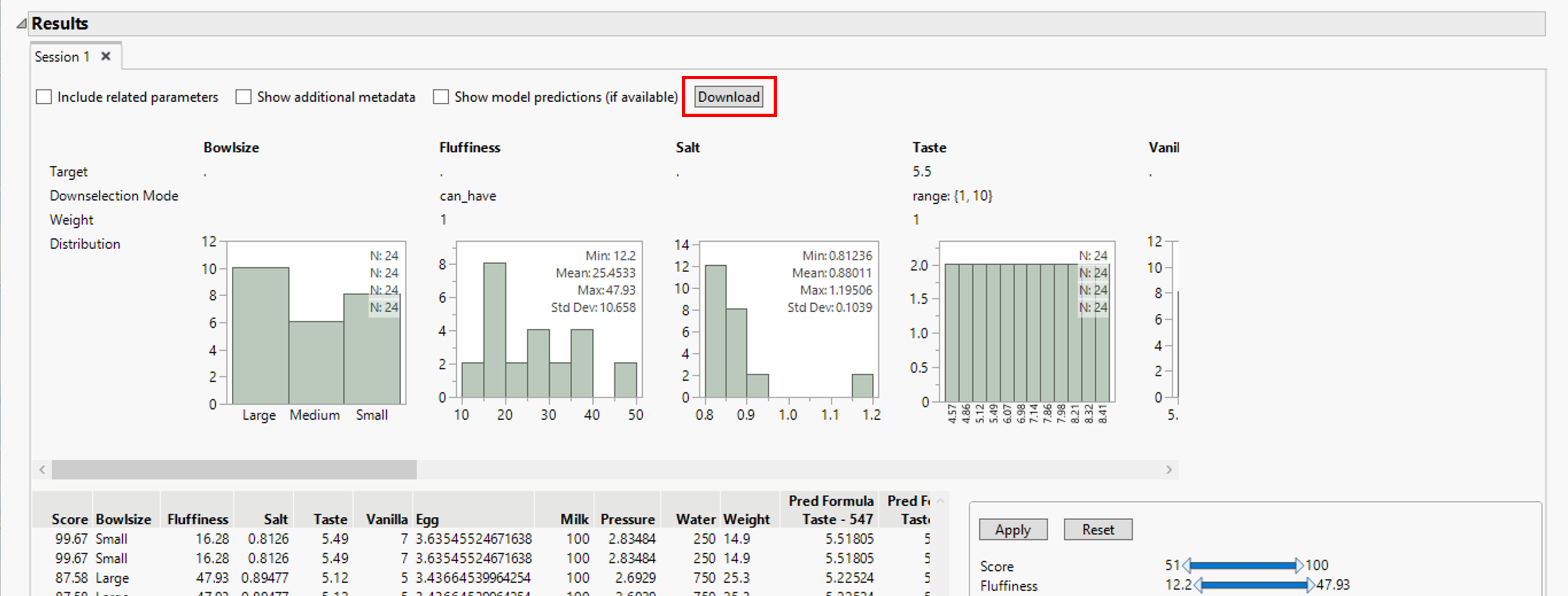Click tallest bar in Salt histogram
The image size is (1568, 596).
tap(715, 331)
